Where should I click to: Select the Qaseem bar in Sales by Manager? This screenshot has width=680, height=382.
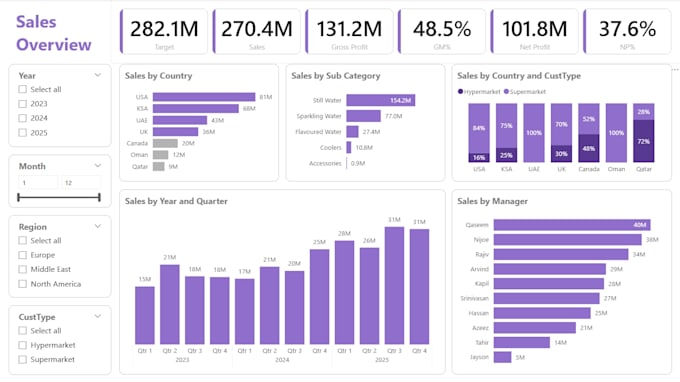(x=572, y=225)
